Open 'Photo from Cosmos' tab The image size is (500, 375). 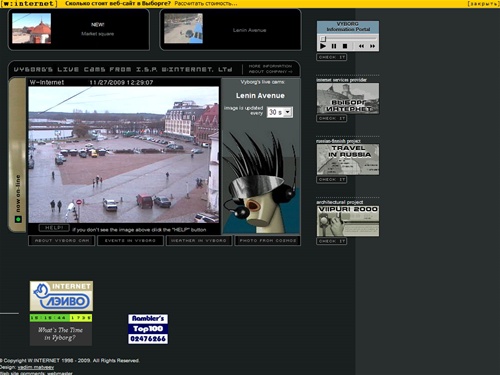click(268, 240)
